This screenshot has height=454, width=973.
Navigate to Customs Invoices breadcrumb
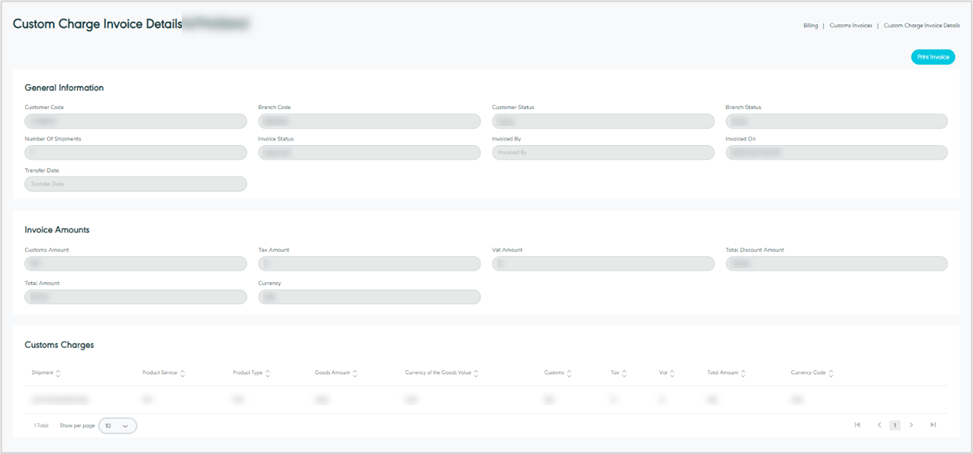(850, 25)
